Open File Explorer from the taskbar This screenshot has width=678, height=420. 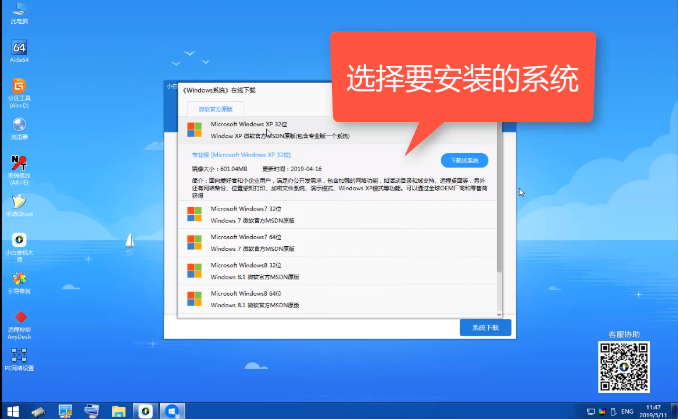coord(119,411)
